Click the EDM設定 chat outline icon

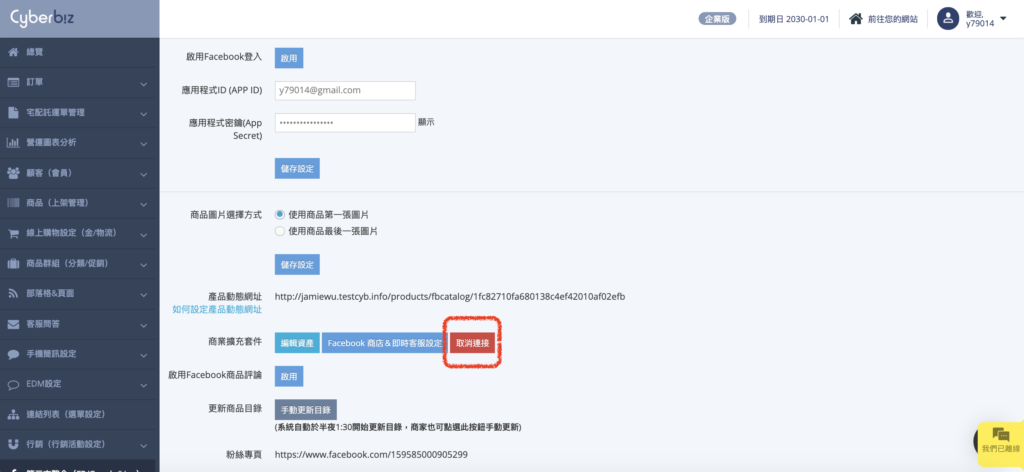tap(13, 385)
